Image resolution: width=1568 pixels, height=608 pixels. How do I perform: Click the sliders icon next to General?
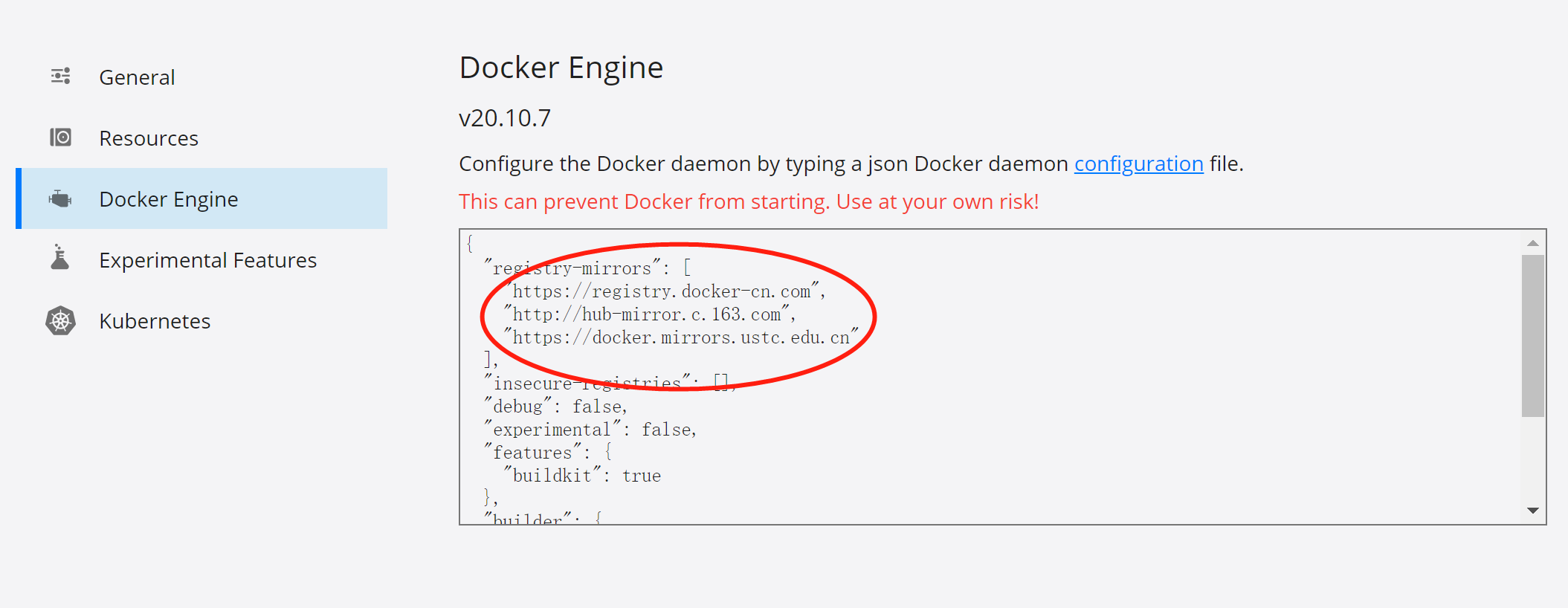(60, 76)
